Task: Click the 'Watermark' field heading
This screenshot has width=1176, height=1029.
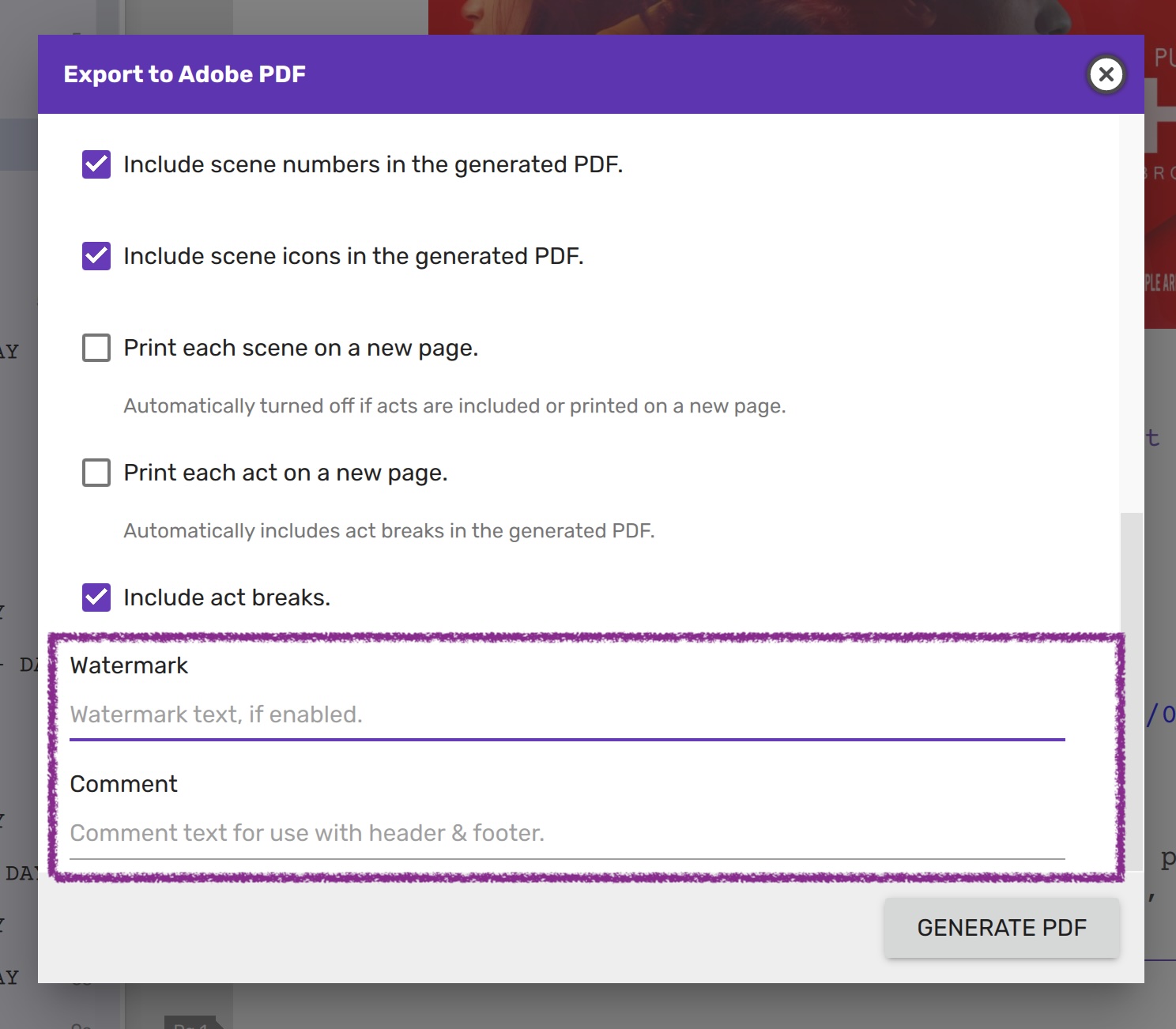Action: point(129,665)
